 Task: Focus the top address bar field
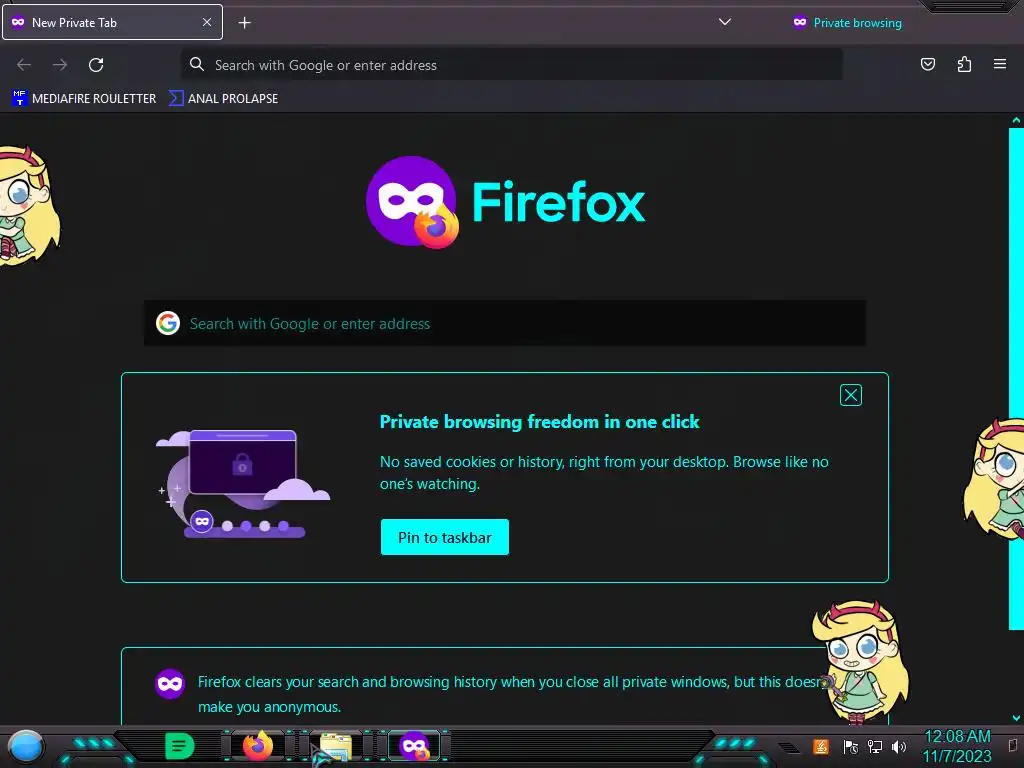click(x=511, y=65)
